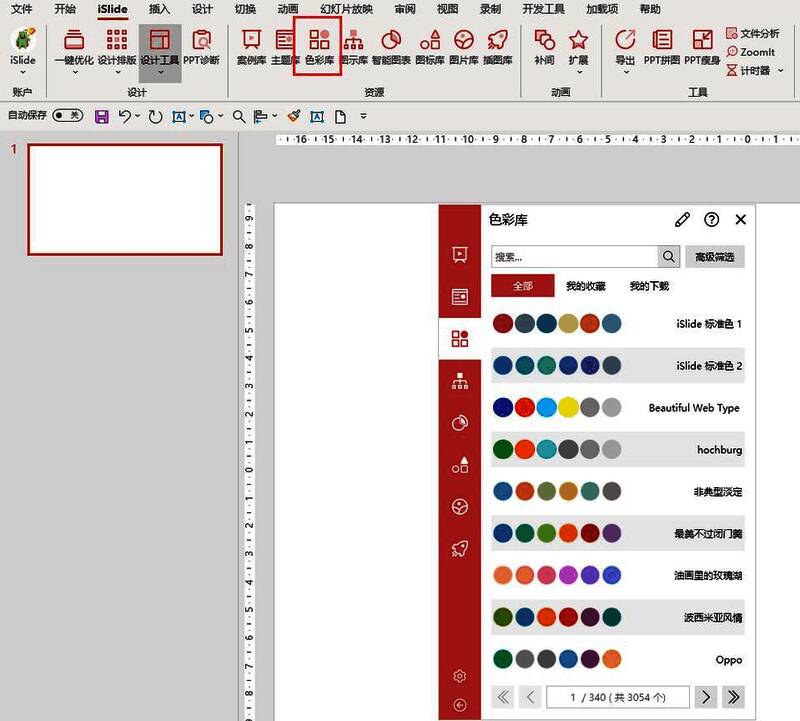Apply the Beautiful Web Type yellow swatch

568,408
